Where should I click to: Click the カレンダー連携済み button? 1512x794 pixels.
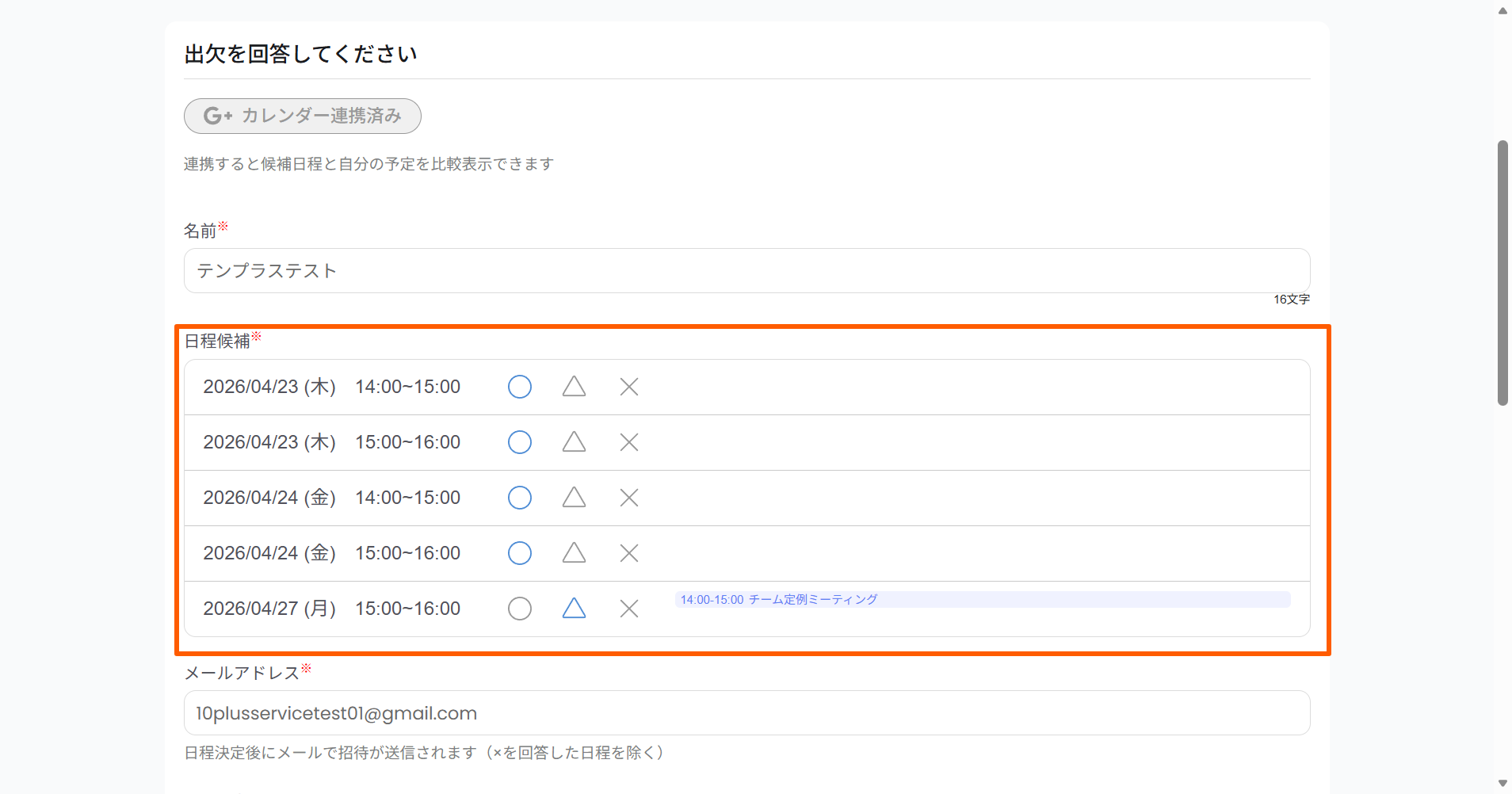pyautogui.click(x=302, y=116)
